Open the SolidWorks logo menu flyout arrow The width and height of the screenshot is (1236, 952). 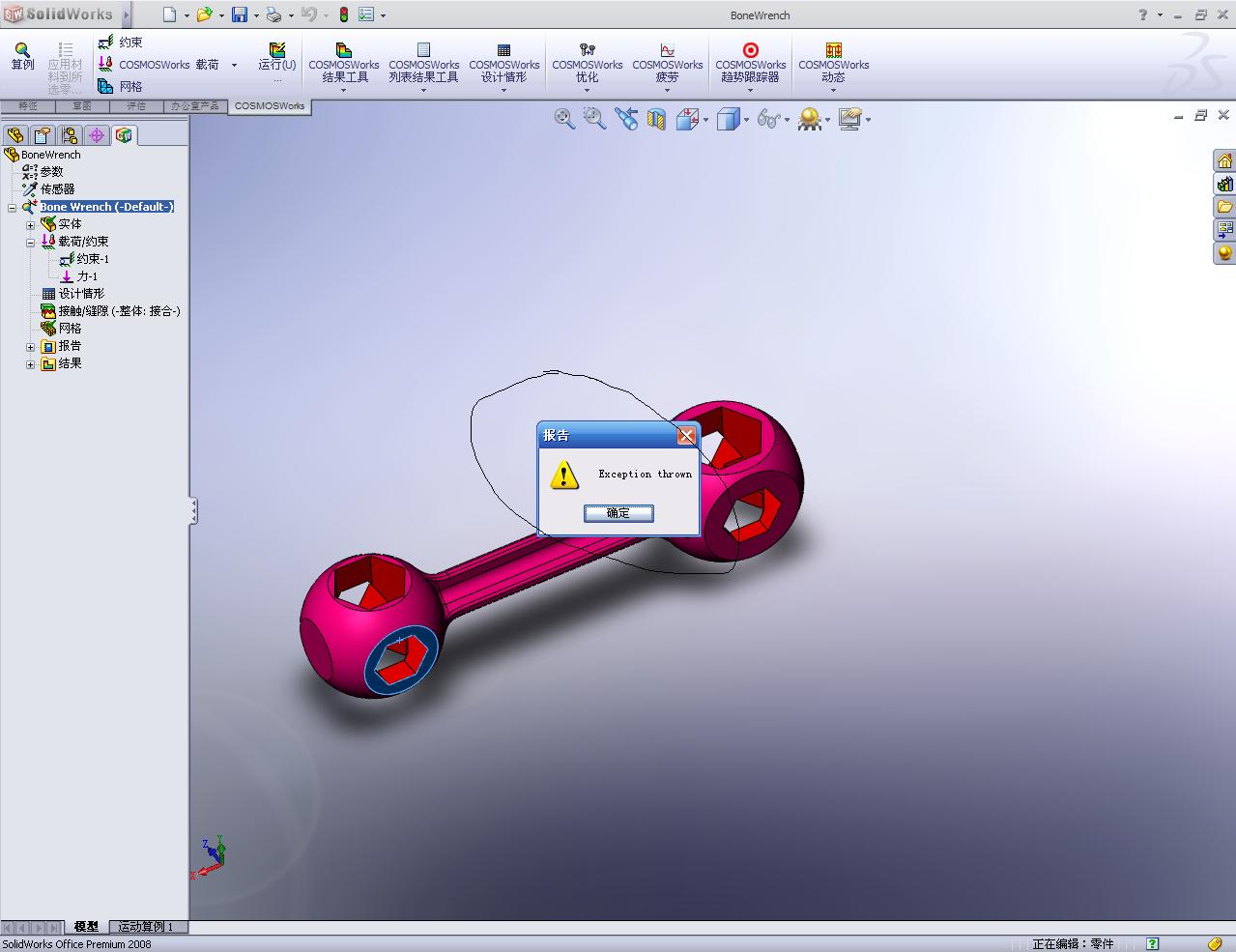coord(127,14)
